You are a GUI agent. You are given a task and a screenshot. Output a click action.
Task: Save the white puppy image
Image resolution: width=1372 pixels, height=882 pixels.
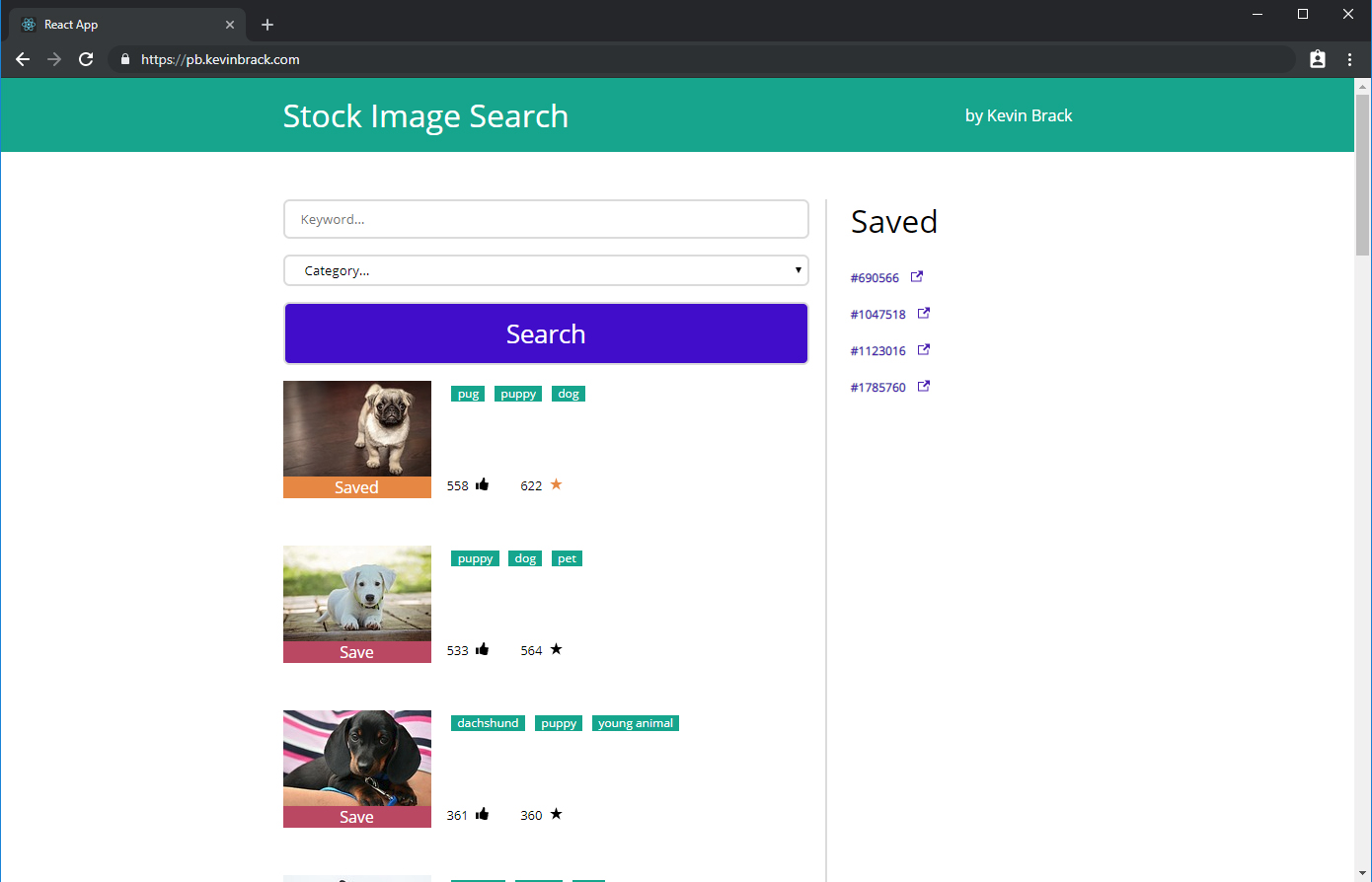[357, 652]
